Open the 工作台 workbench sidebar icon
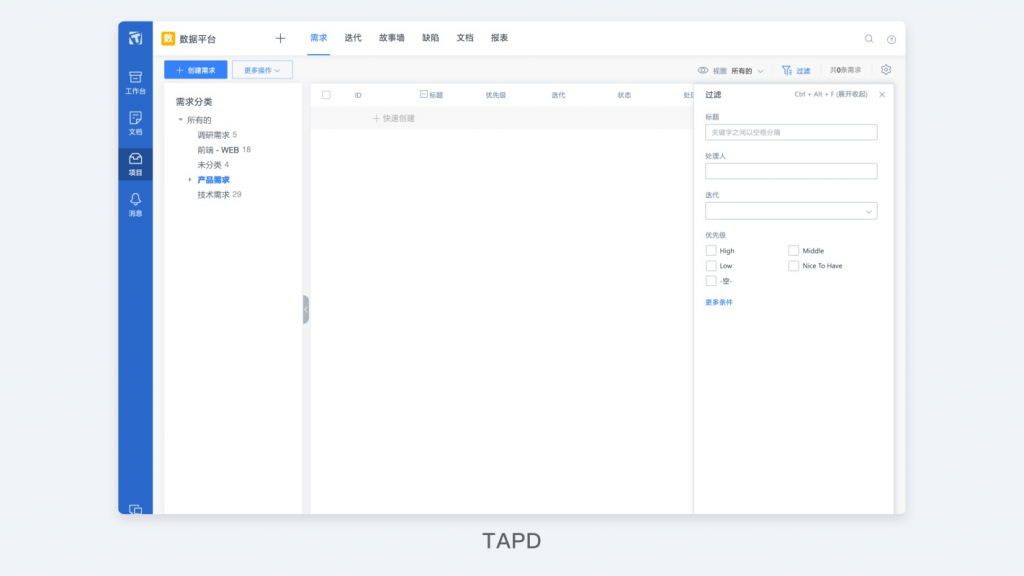 click(135, 83)
